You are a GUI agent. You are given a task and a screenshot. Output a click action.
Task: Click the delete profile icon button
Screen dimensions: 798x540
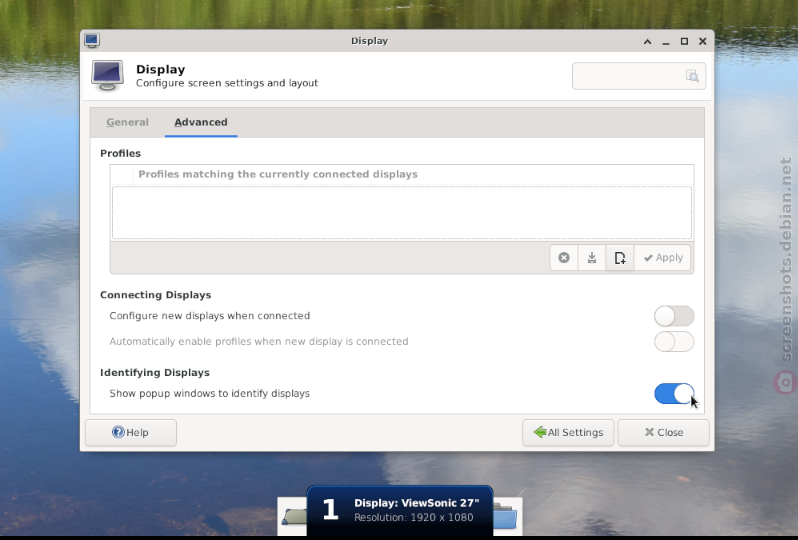tap(564, 258)
